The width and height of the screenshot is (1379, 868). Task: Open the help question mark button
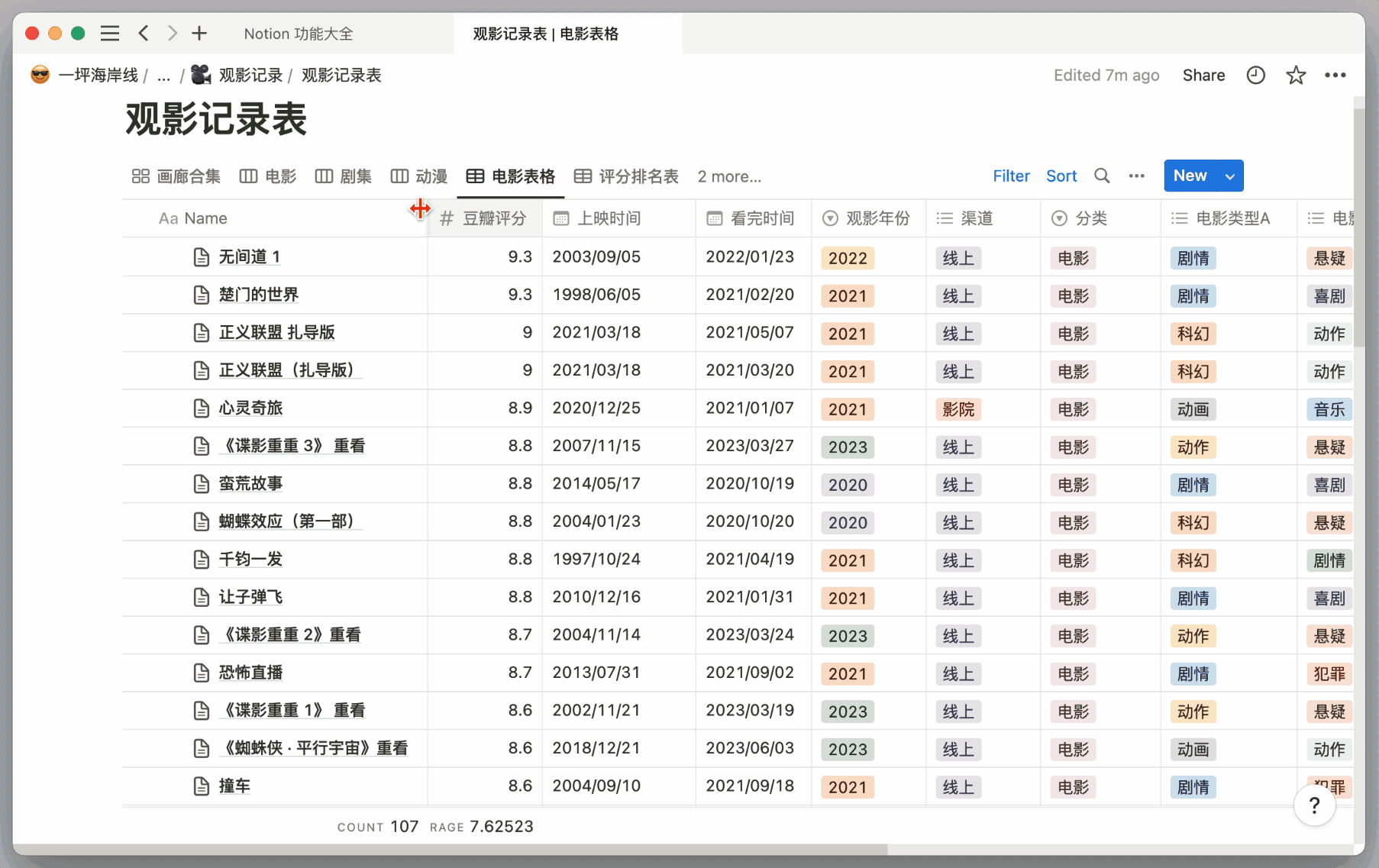click(1314, 805)
